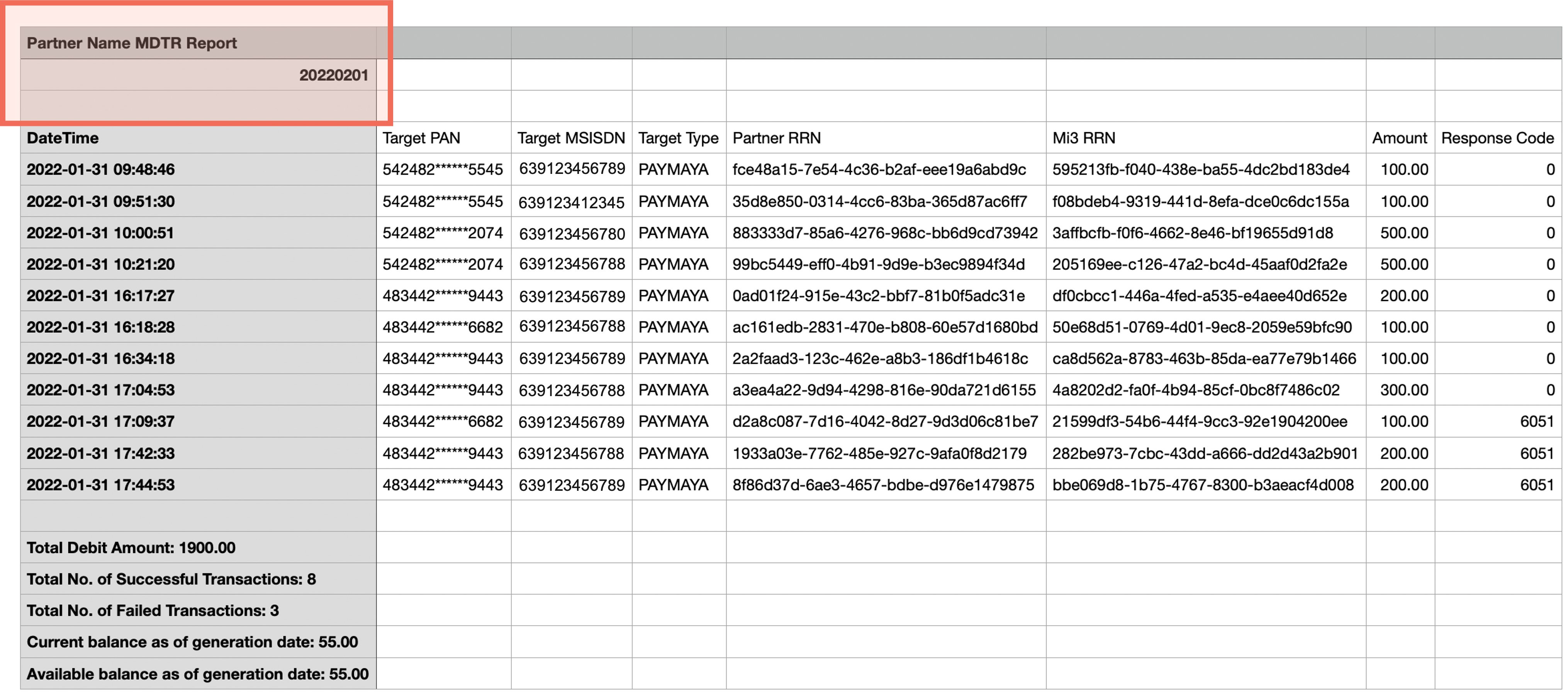Click the Mi3 RRN header cell

1083,138
